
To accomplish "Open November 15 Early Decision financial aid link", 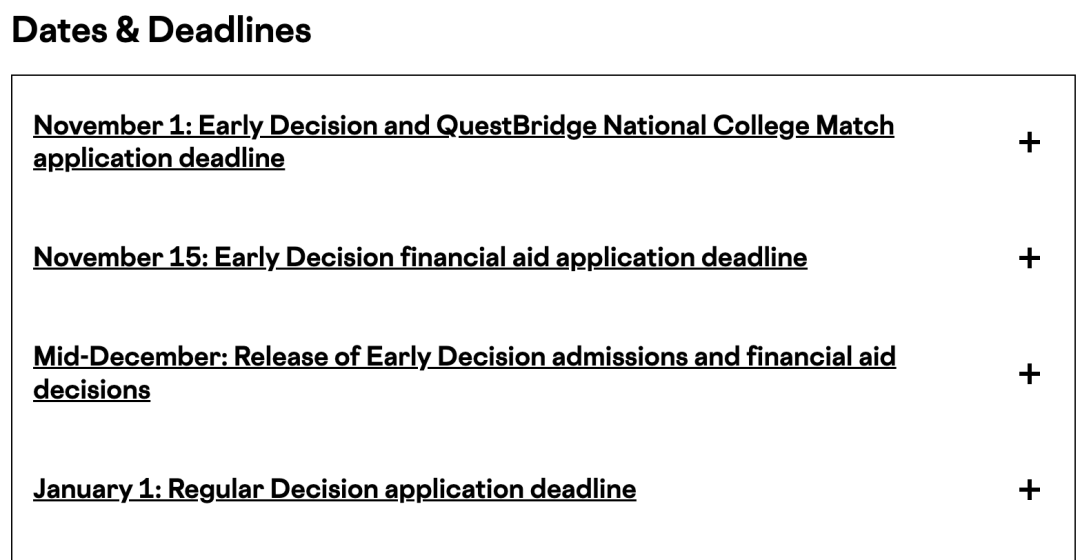I will pyautogui.click(x=420, y=258).
